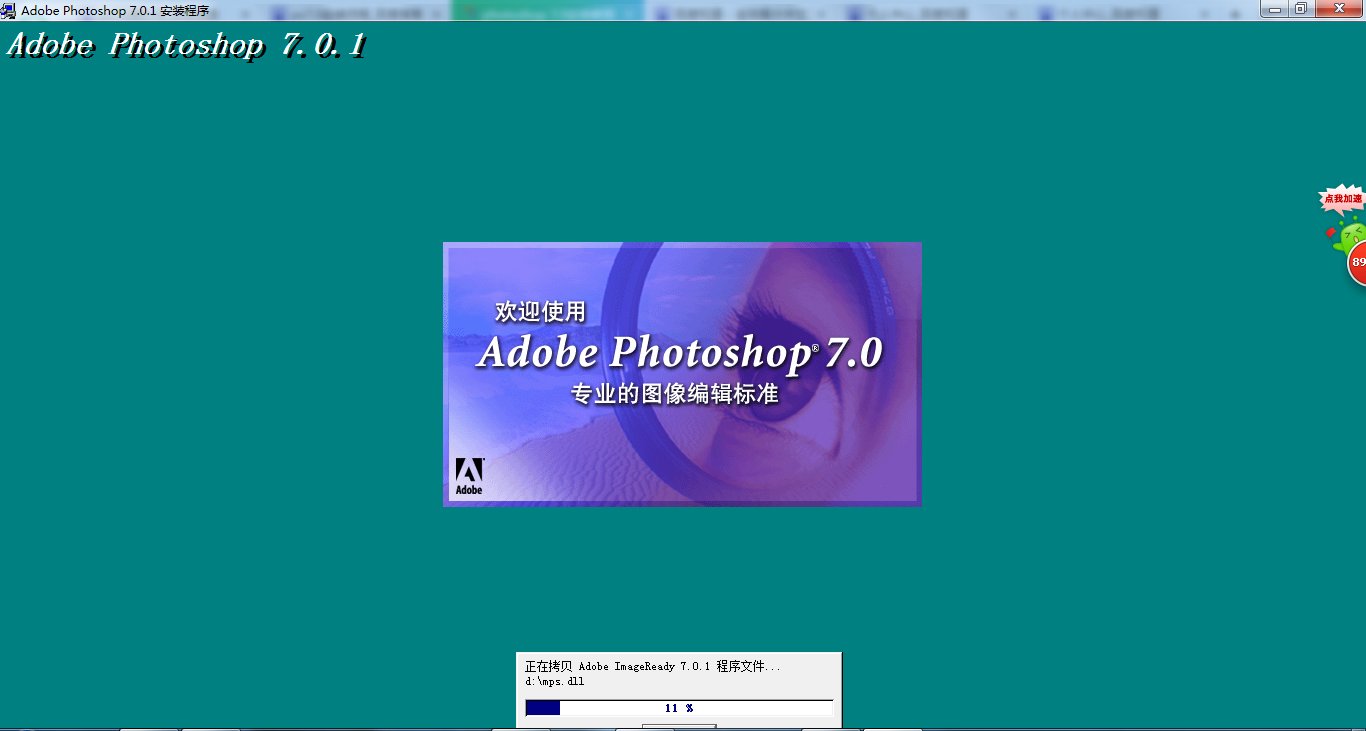1366x731 pixels.
Task: Click the Photoshop installer icon in the title bar
Action: click(10, 9)
